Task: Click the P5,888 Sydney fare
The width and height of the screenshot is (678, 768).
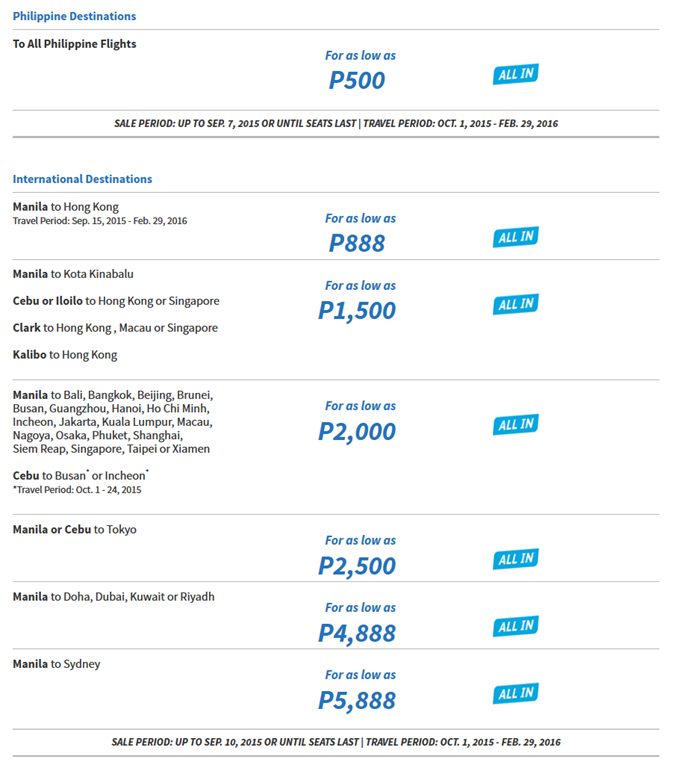Action: (357, 701)
